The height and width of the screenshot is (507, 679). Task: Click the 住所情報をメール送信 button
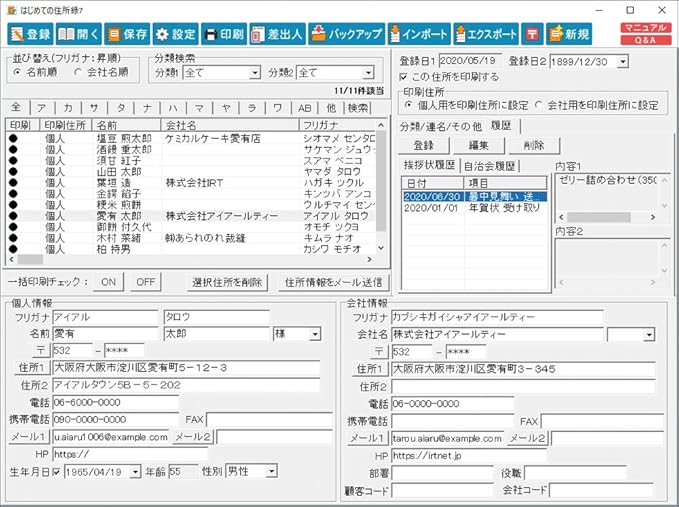[x=333, y=282]
